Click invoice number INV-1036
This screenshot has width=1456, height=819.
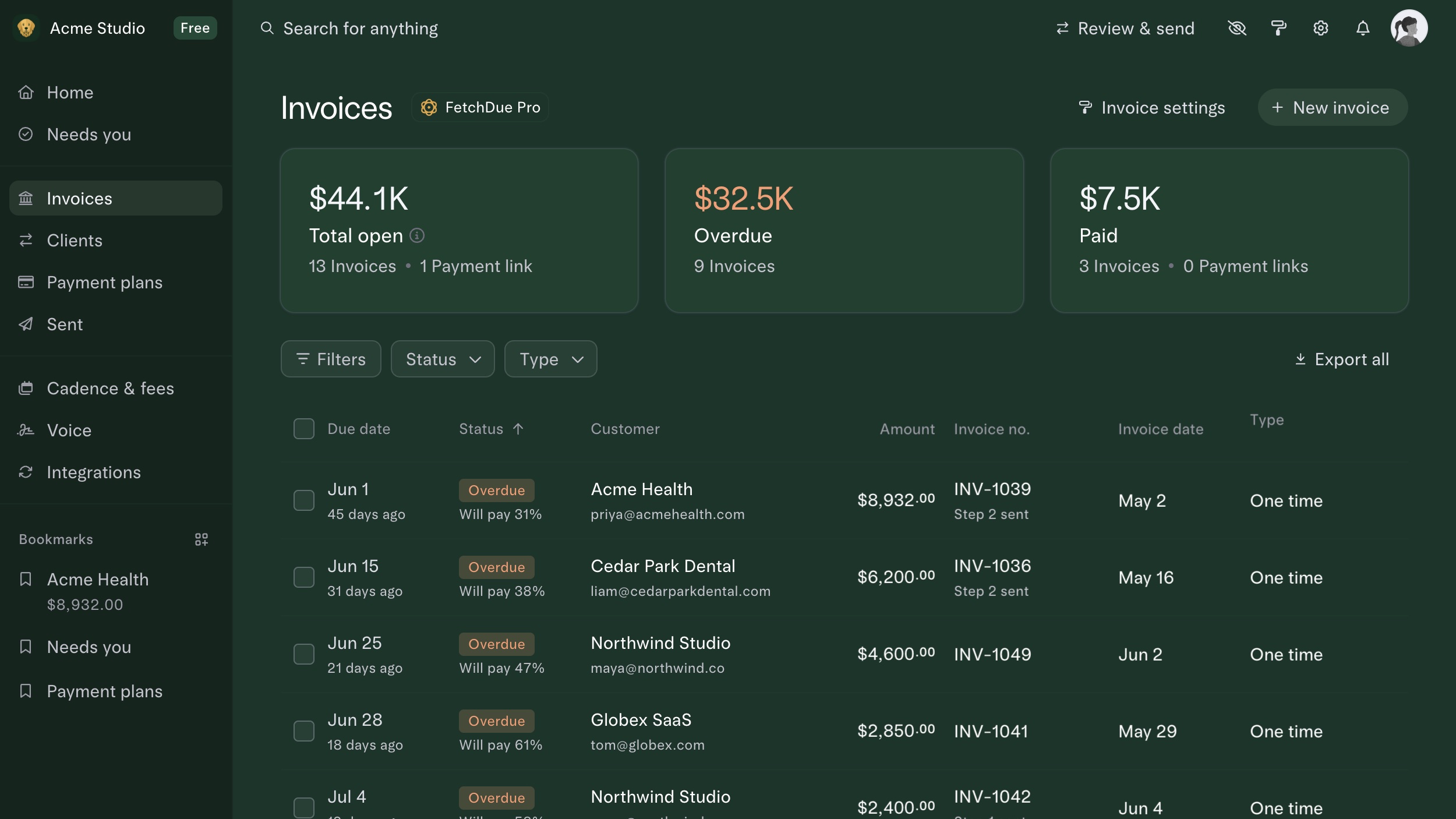point(992,566)
